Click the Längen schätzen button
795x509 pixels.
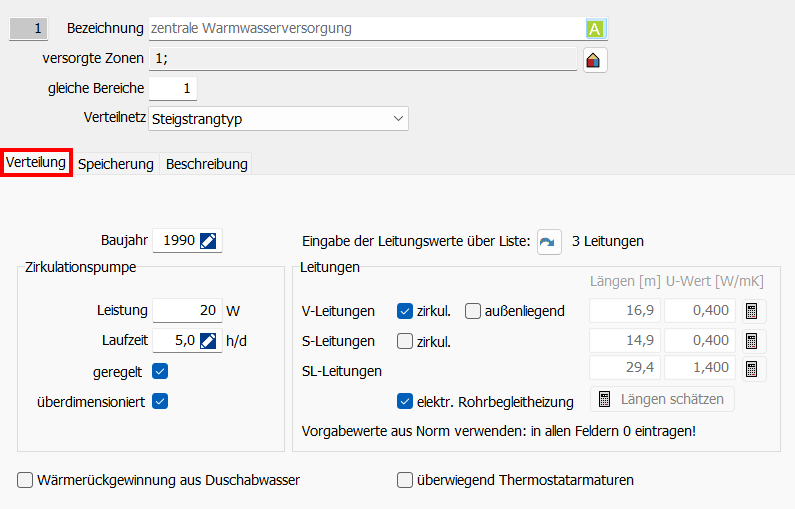click(x=662, y=400)
